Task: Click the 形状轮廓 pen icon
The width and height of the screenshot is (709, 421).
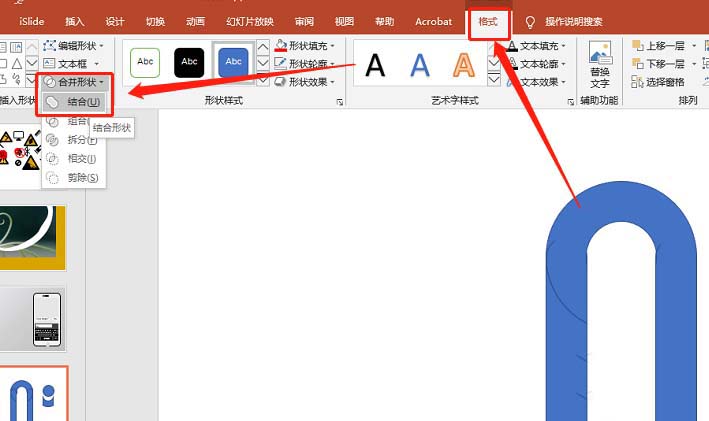Action: [280, 64]
